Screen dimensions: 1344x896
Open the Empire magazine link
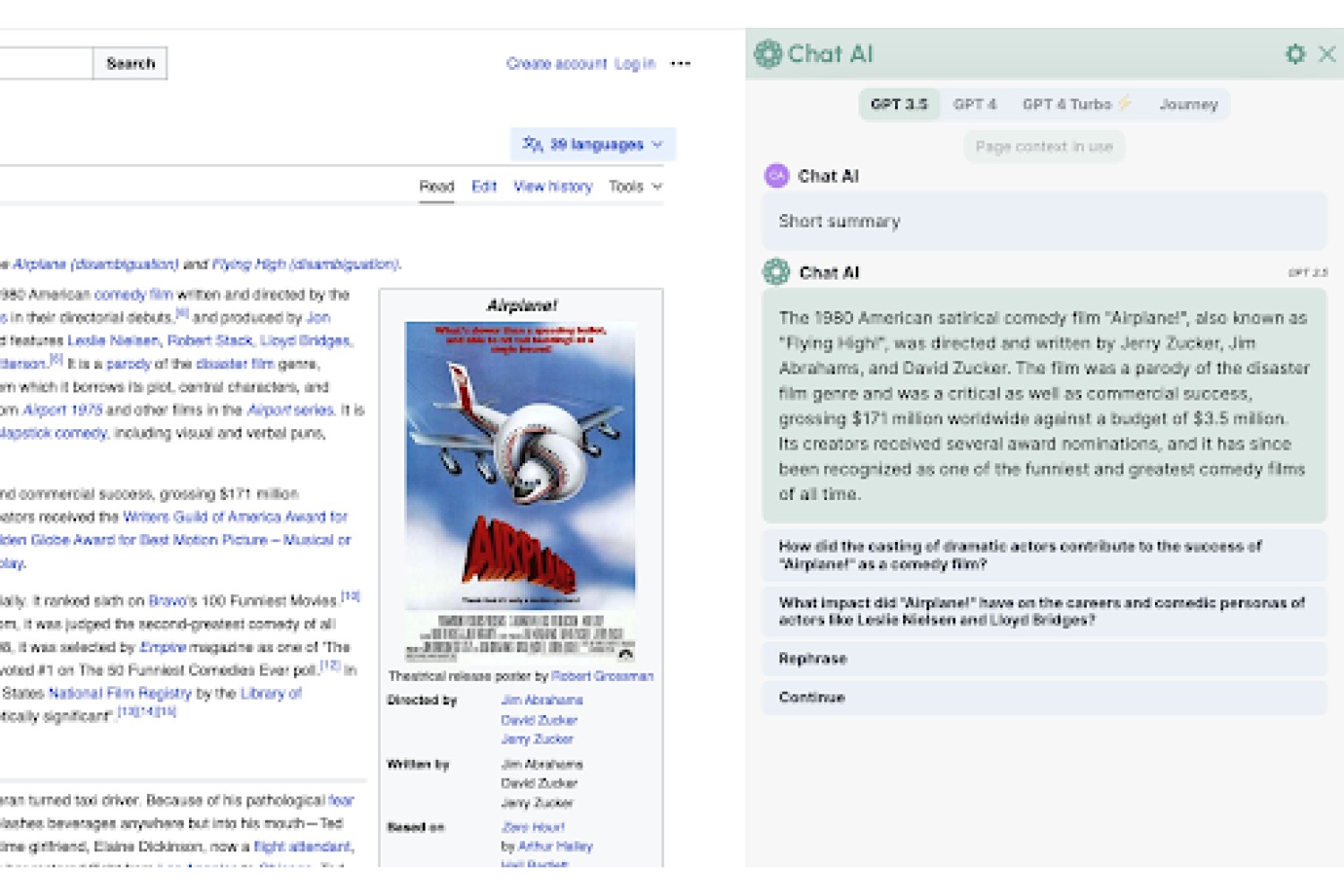point(163,647)
